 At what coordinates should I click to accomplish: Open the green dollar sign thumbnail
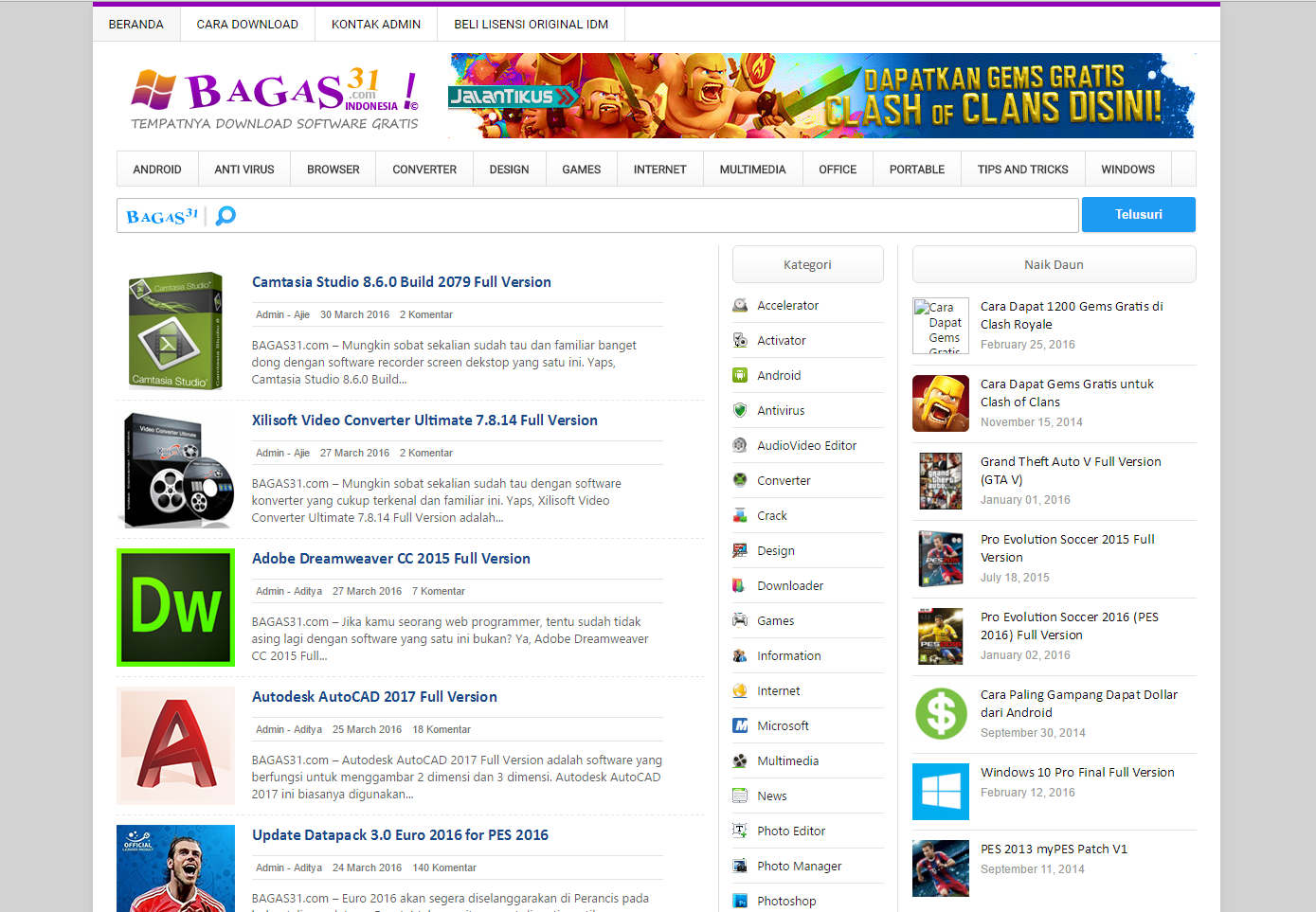click(941, 714)
